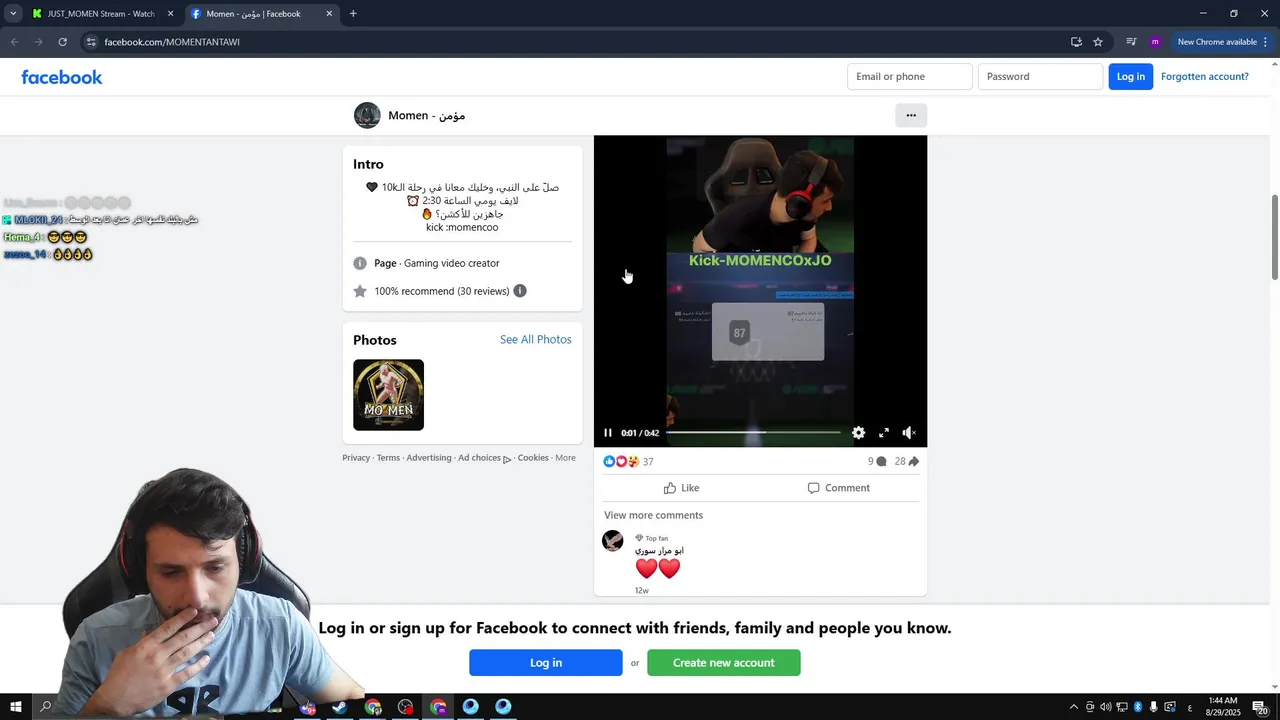
Task: Open the notification center icon
Action: click(1260, 707)
